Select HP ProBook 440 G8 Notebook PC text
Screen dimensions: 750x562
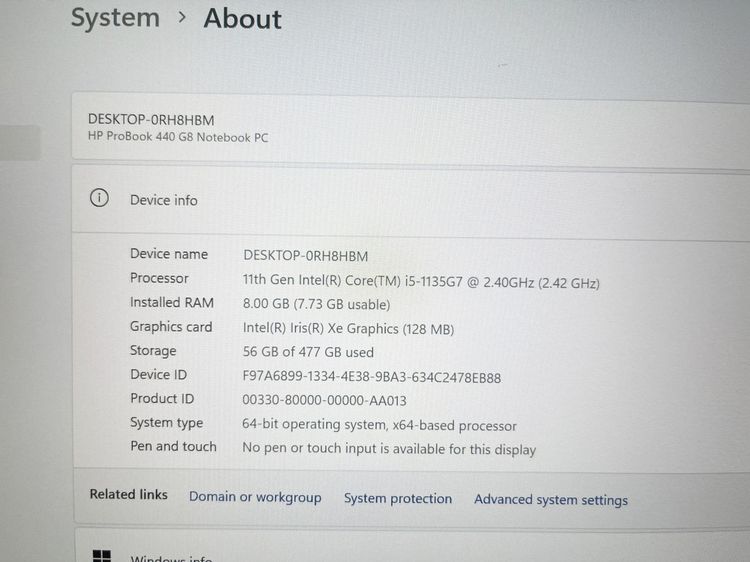(x=178, y=137)
